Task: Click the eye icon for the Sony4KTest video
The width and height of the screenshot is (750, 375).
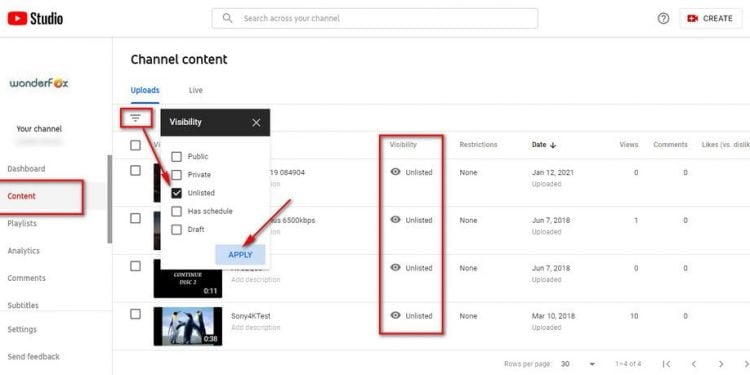Action: (395, 315)
